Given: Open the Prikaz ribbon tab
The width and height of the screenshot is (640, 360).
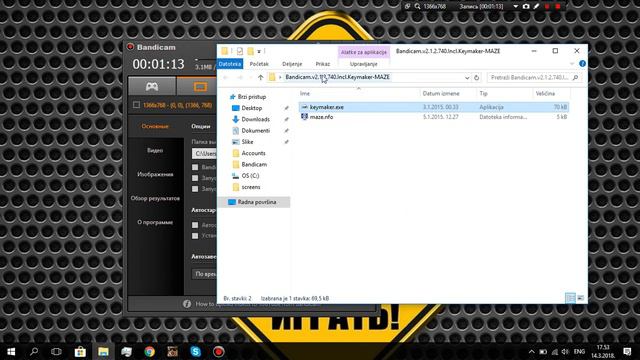Looking at the screenshot, I should pos(323,64).
